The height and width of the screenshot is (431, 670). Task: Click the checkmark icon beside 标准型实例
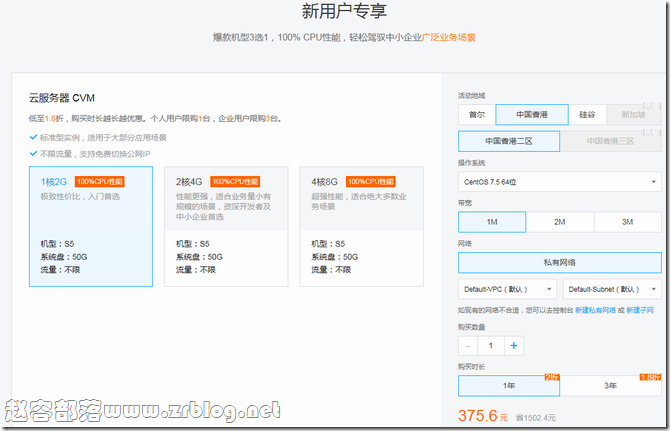click(33, 137)
